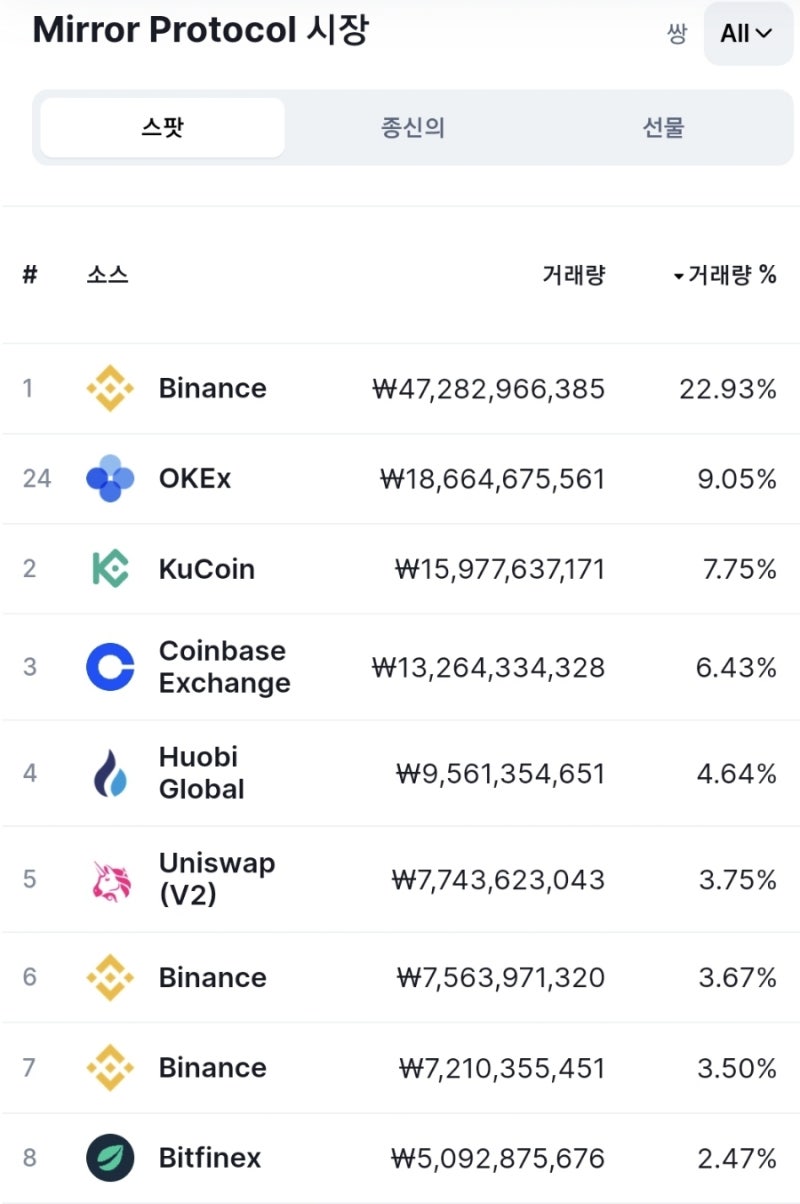Click the Coinbase Exchange logo icon

110,667
